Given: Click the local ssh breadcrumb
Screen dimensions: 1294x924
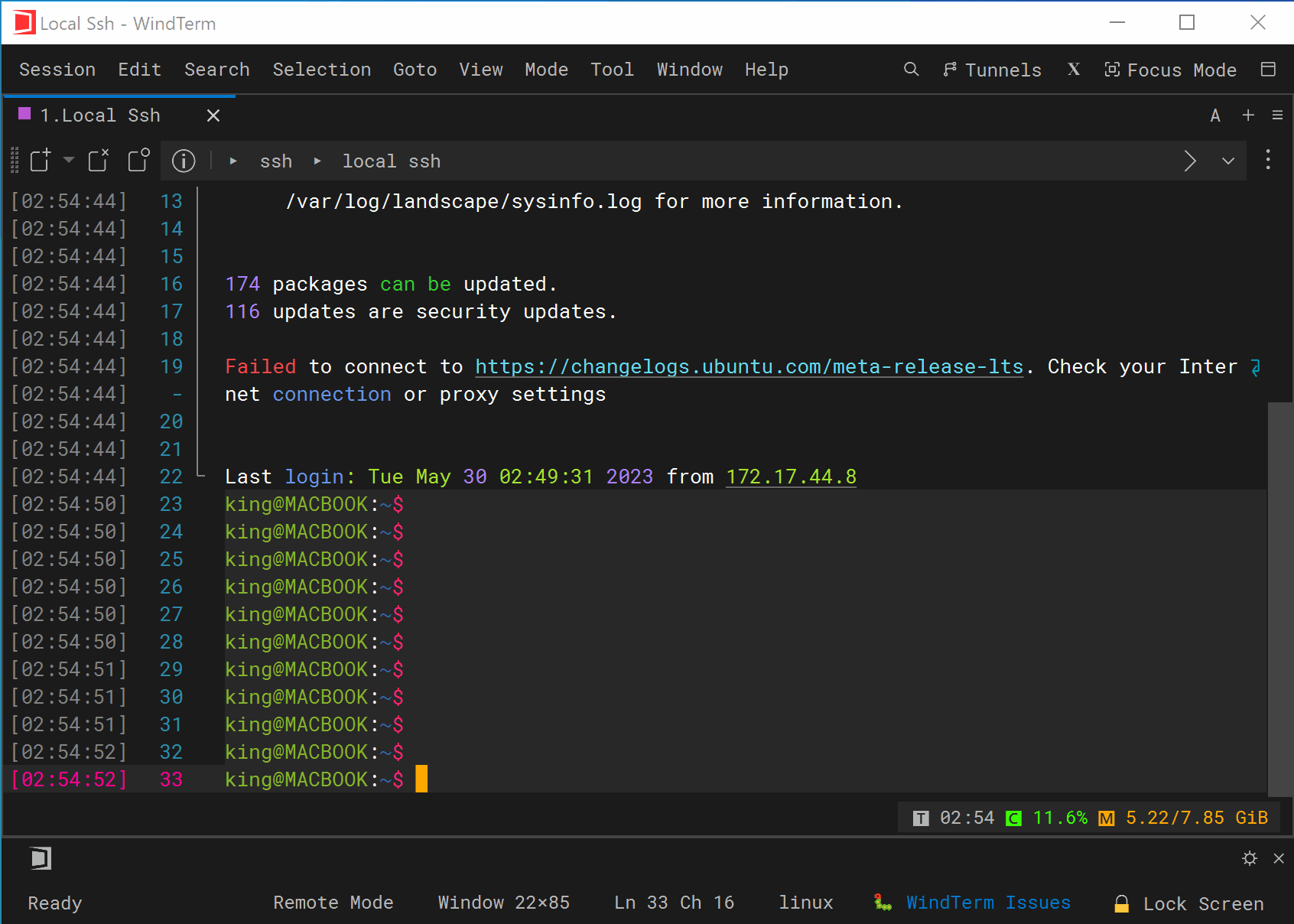Looking at the screenshot, I should coord(392,161).
